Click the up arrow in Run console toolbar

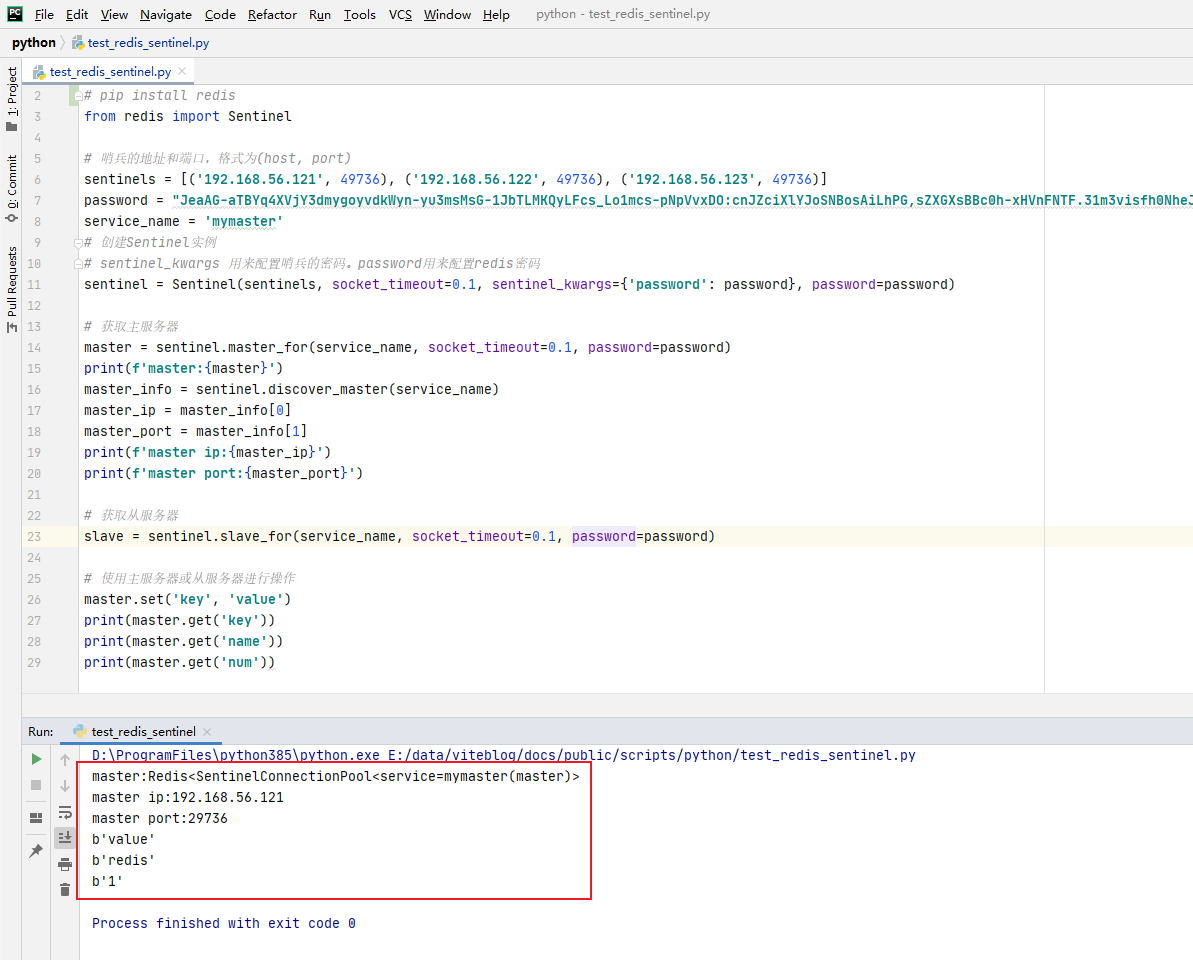[65, 760]
